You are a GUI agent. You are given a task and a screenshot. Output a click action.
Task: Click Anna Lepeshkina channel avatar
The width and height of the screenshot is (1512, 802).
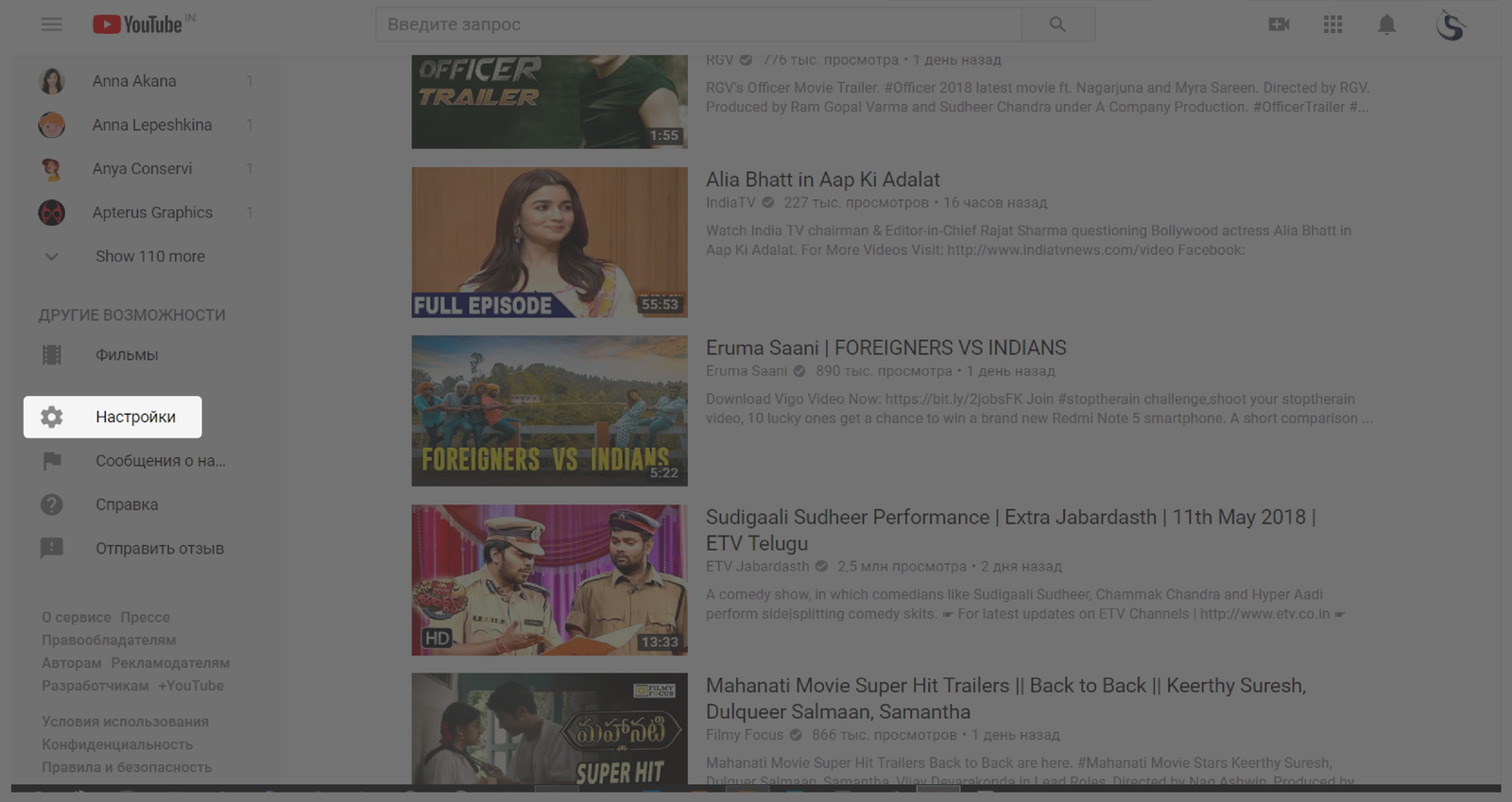coord(52,125)
